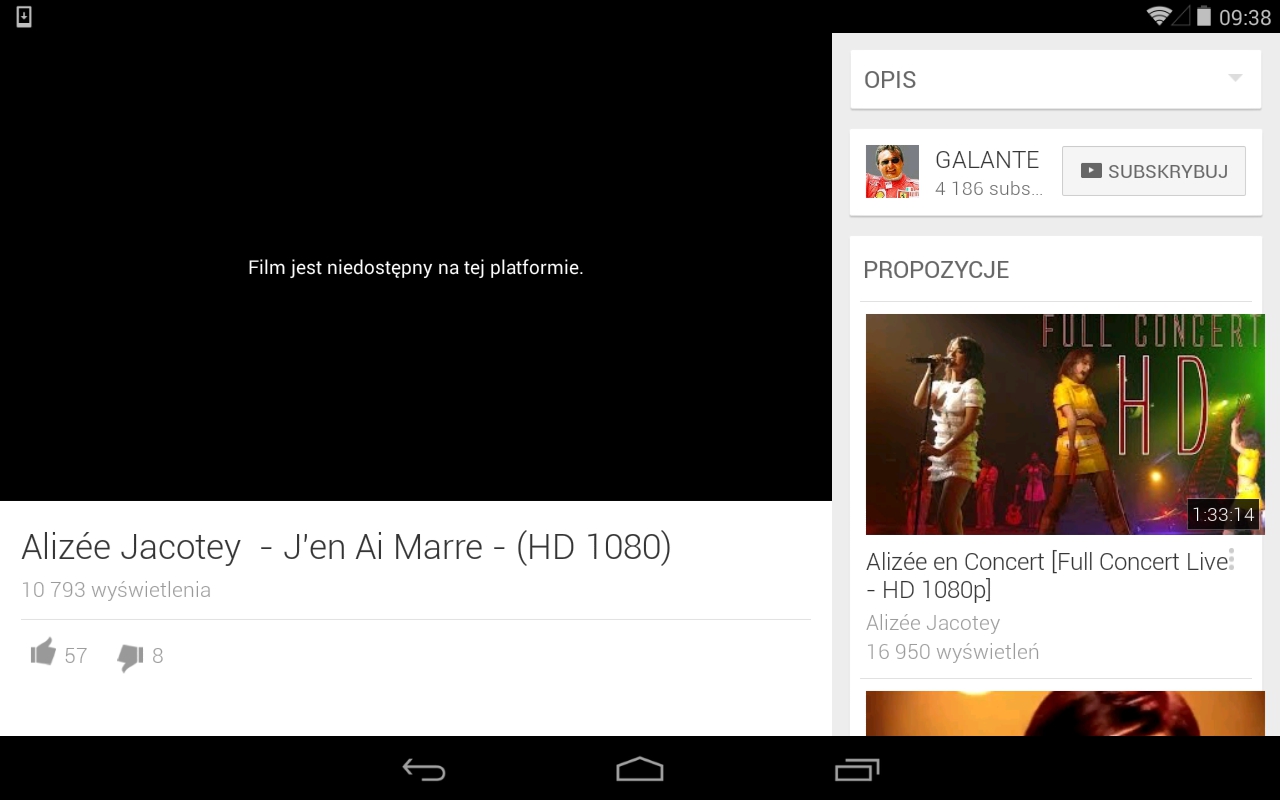This screenshot has width=1280, height=800.
Task: Play the Full Concert HD thumbnail
Action: [x=1064, y=424]
